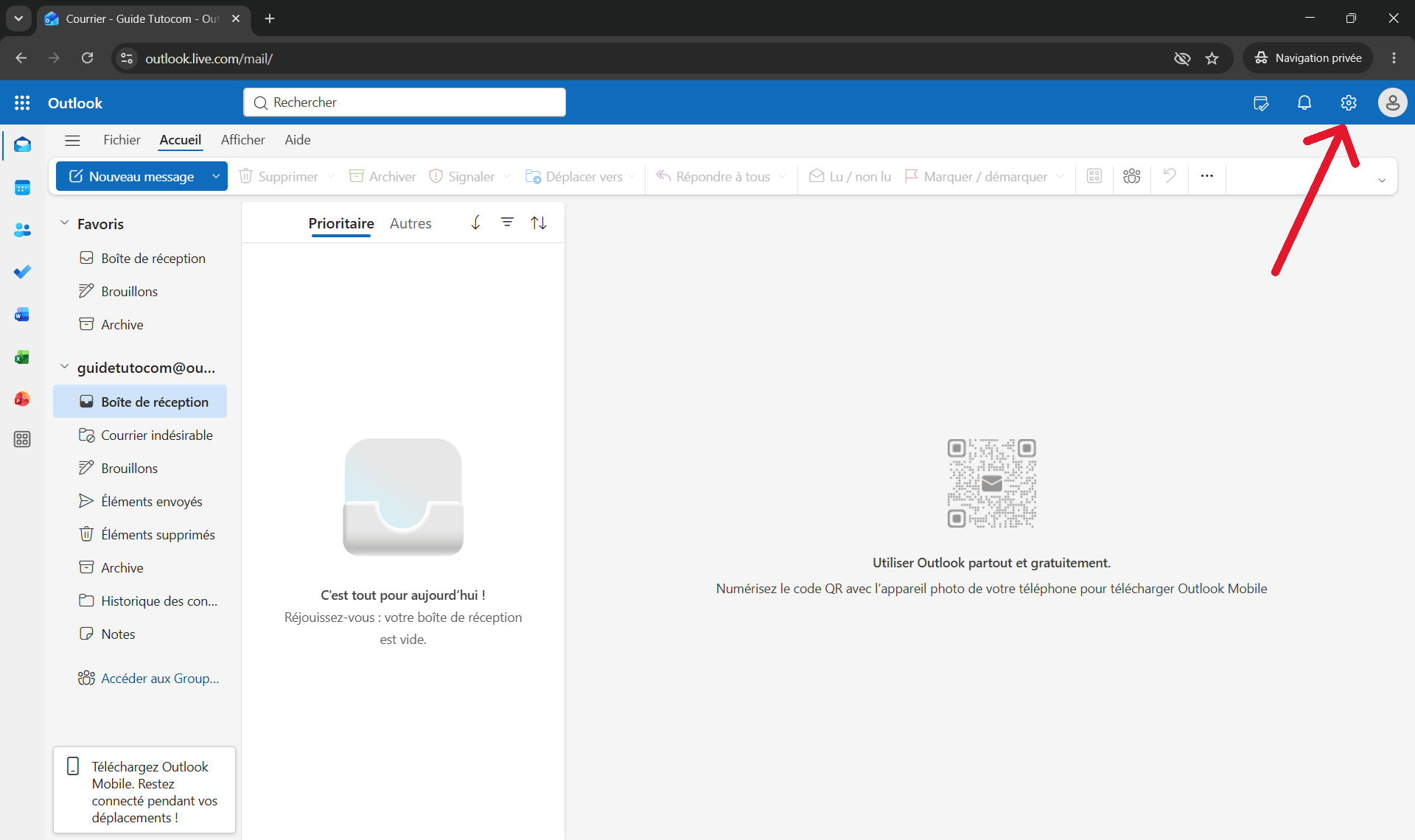Open more toolbar options ellipsis
The height and width of the screenshot is (840, 1415).
click(x=1206, y=176)
